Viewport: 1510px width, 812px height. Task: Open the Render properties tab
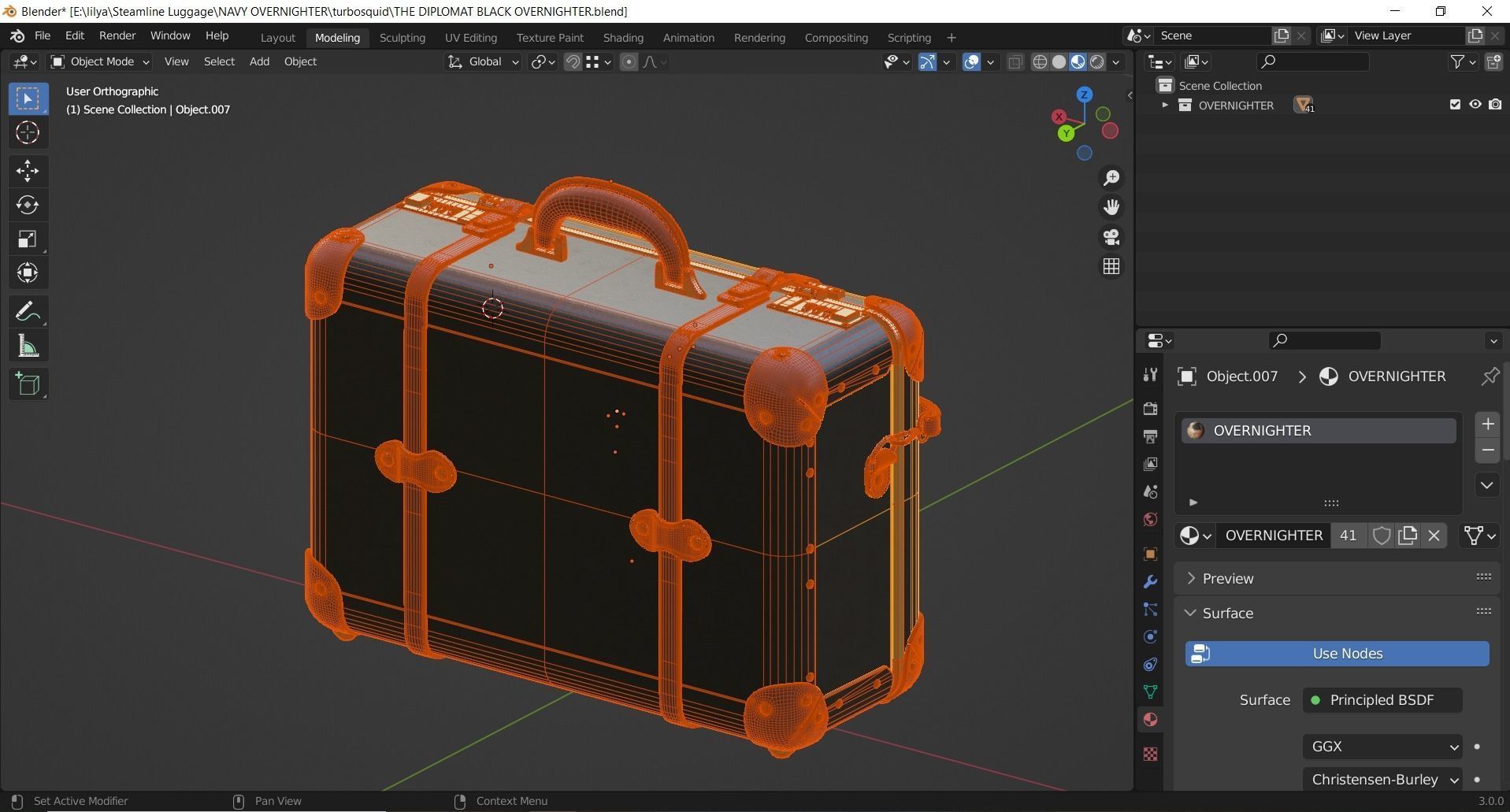(x=1150, y=408)
